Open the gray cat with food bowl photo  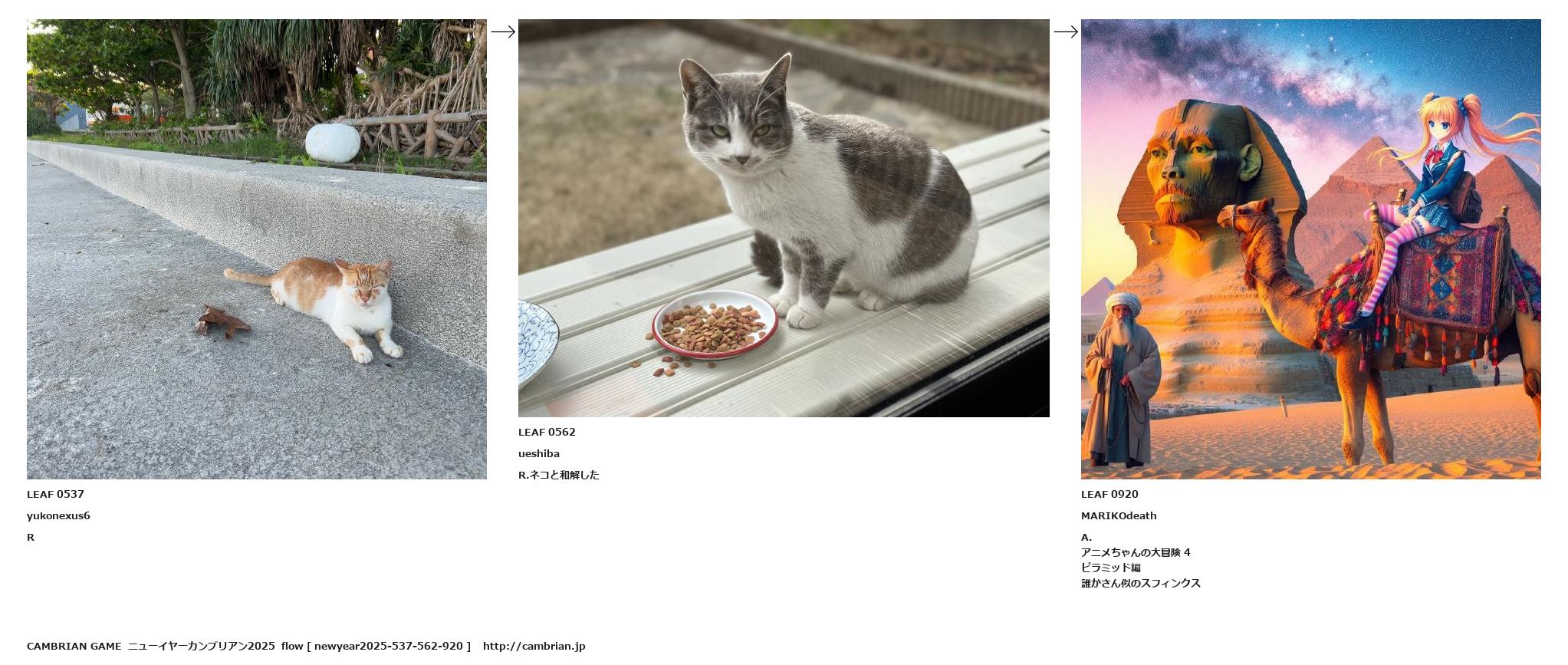point(784,218)
